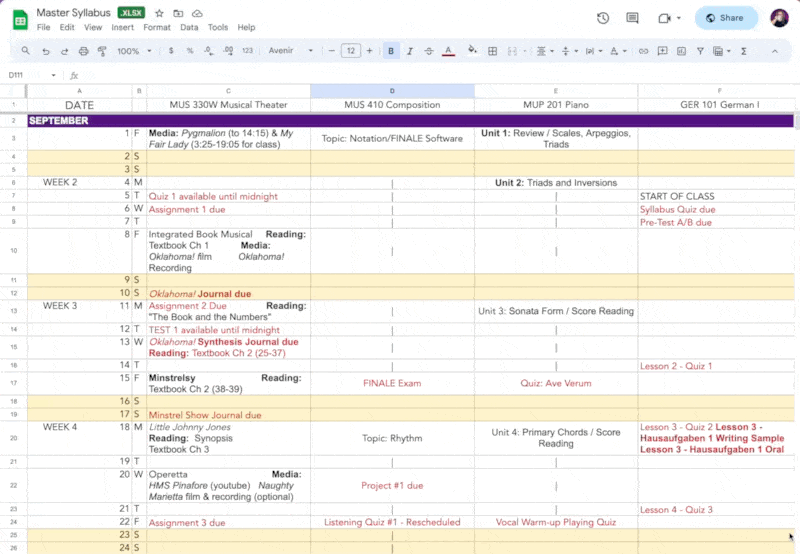
Task: Open the Insert menu
Action: tap(122, 28)
